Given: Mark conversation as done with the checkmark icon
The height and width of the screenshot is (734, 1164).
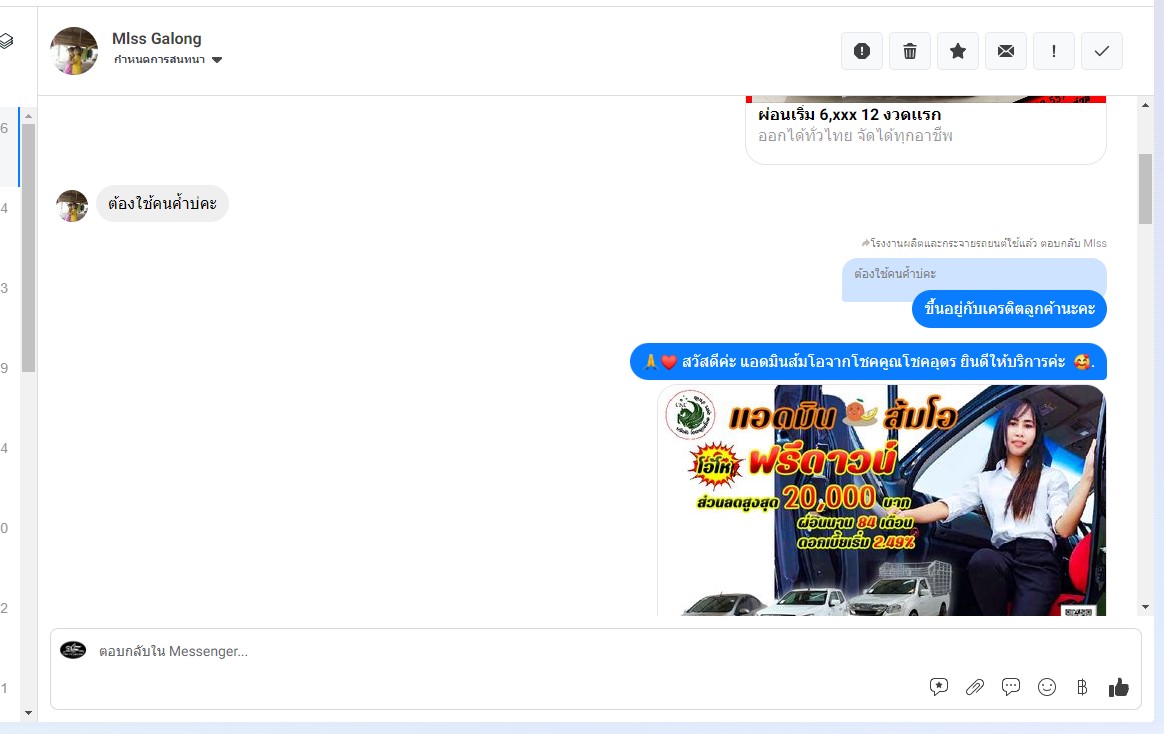Looking at the screenshot, I should pyautogui.click(x=1102, y=51).
